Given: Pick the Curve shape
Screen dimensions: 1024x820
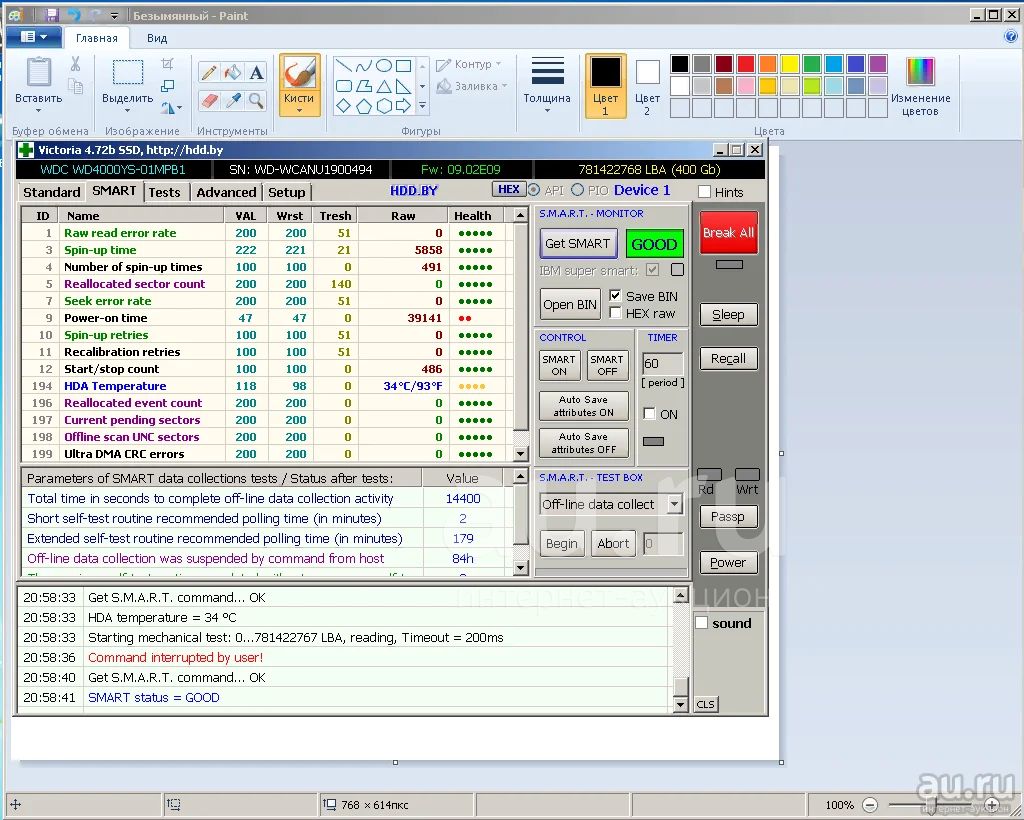Looking at the screenshot, I should pos(364,65).
